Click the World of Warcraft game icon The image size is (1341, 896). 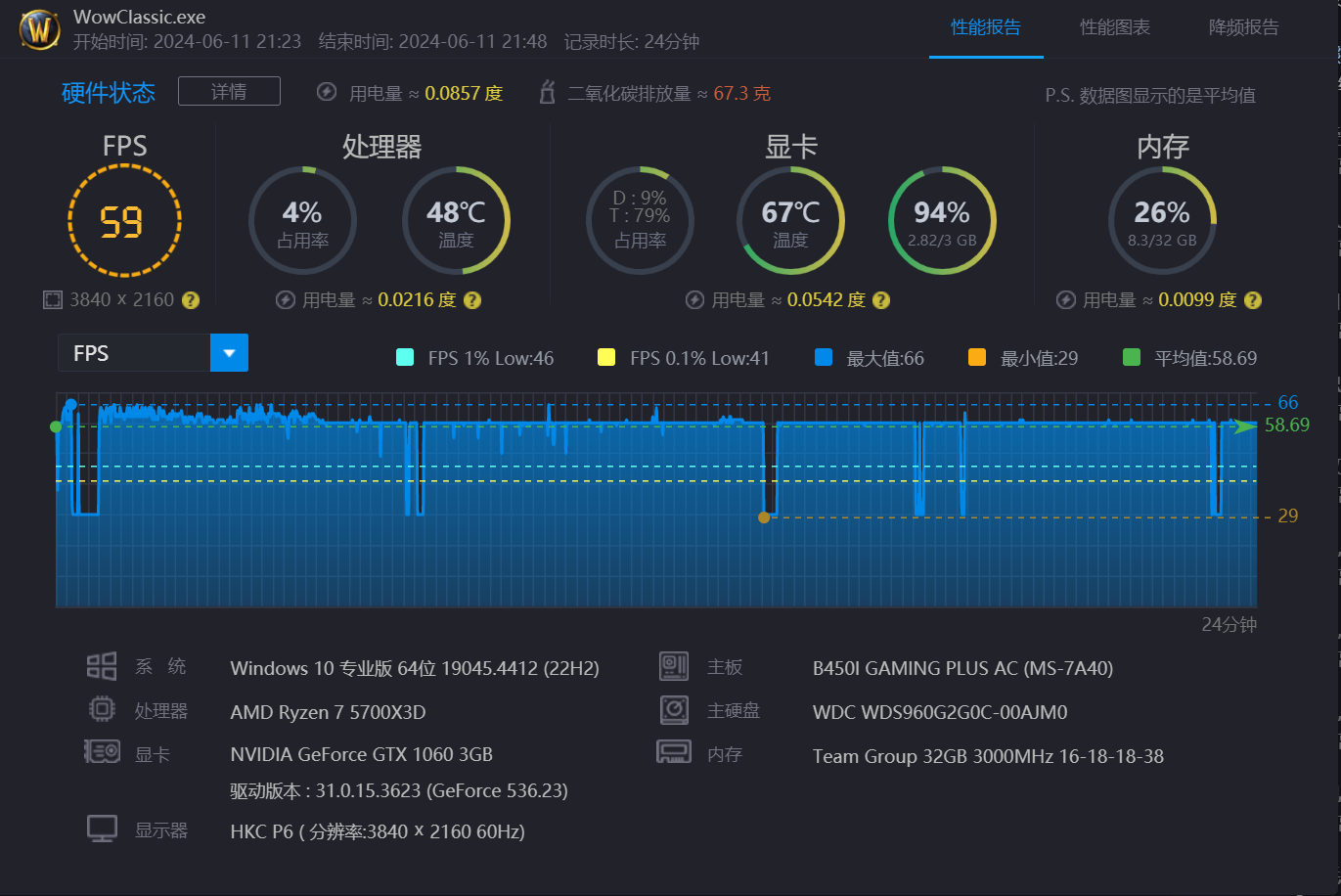pos(39,29)
